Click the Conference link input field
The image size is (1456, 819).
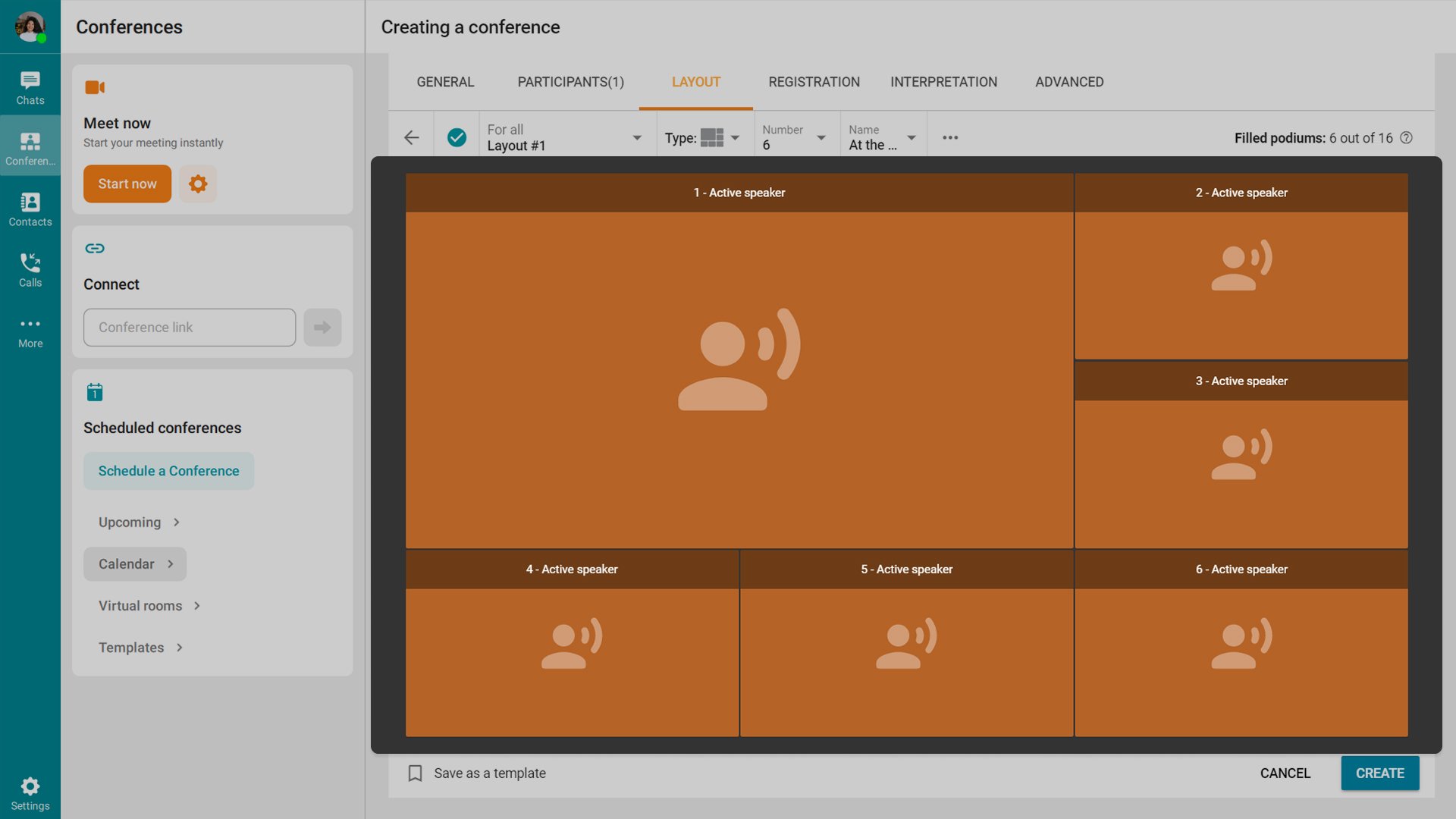[190, 327]
